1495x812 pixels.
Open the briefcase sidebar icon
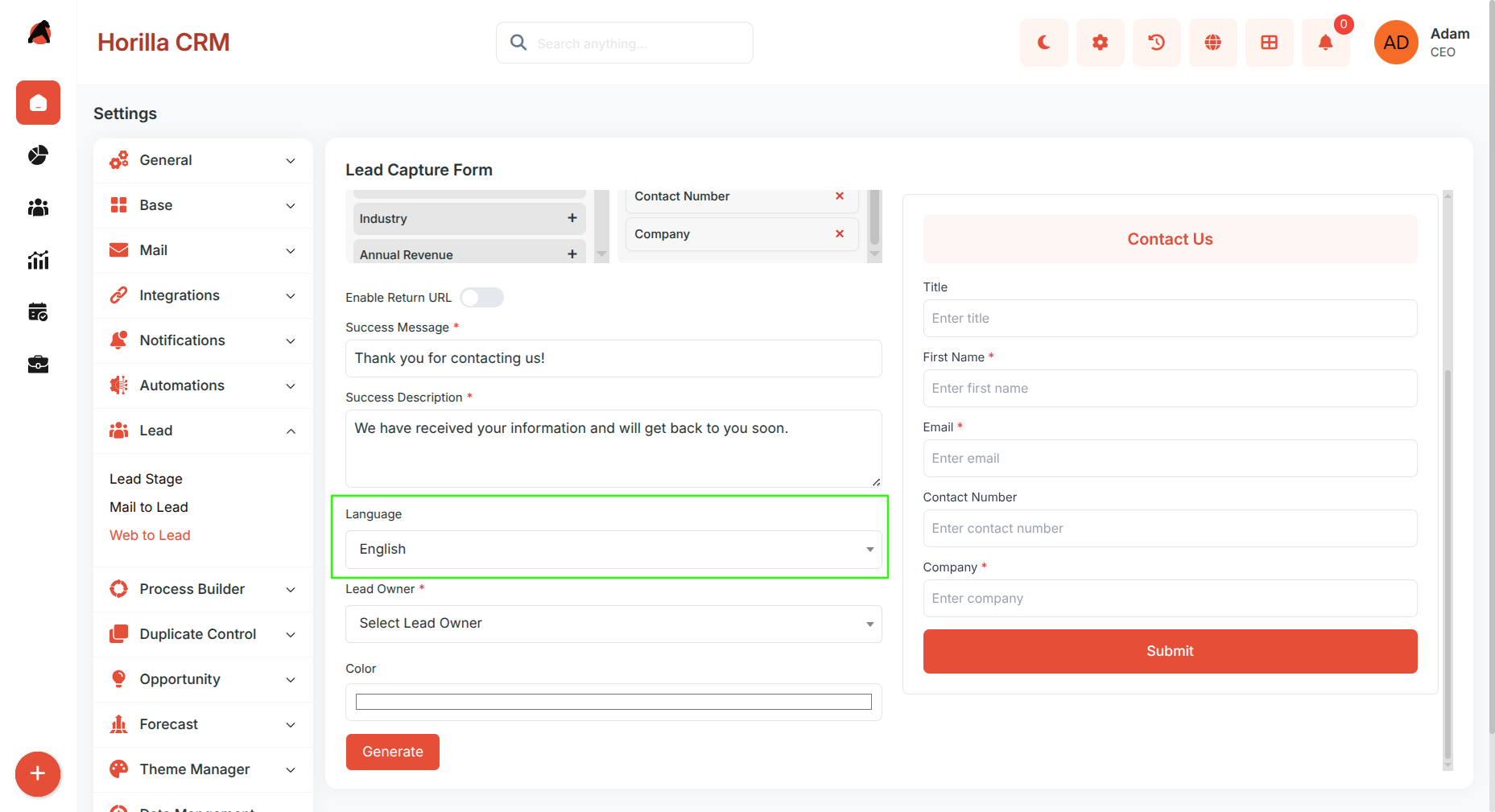(x=38, y=365)
